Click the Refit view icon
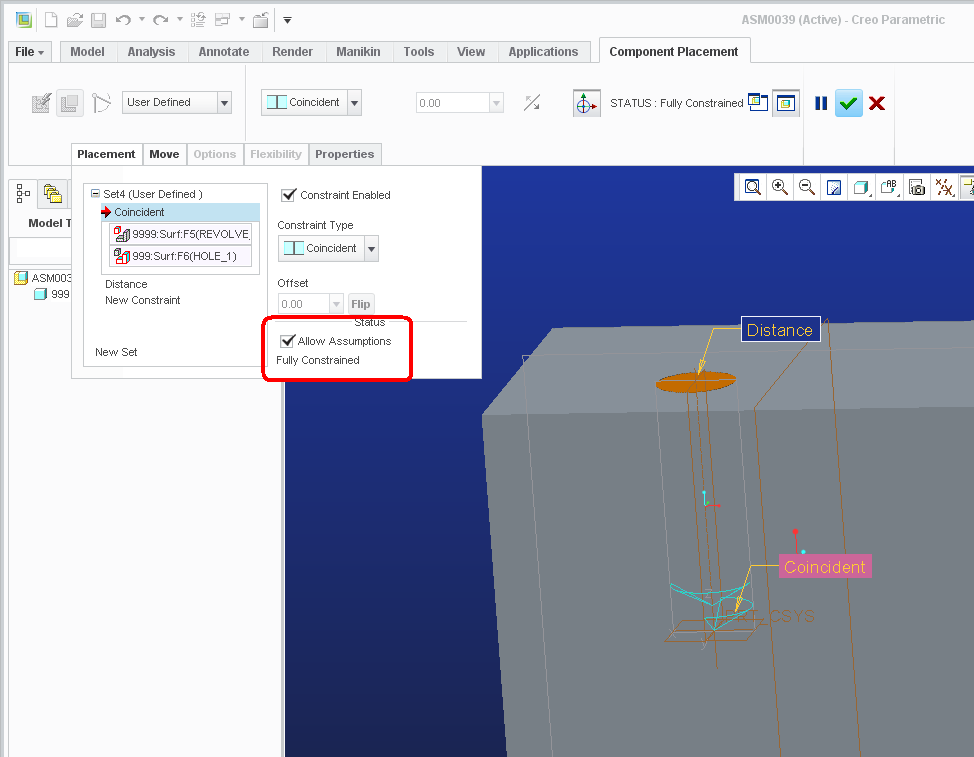Viewport: 974px width, 757px height. click(752, 187)
